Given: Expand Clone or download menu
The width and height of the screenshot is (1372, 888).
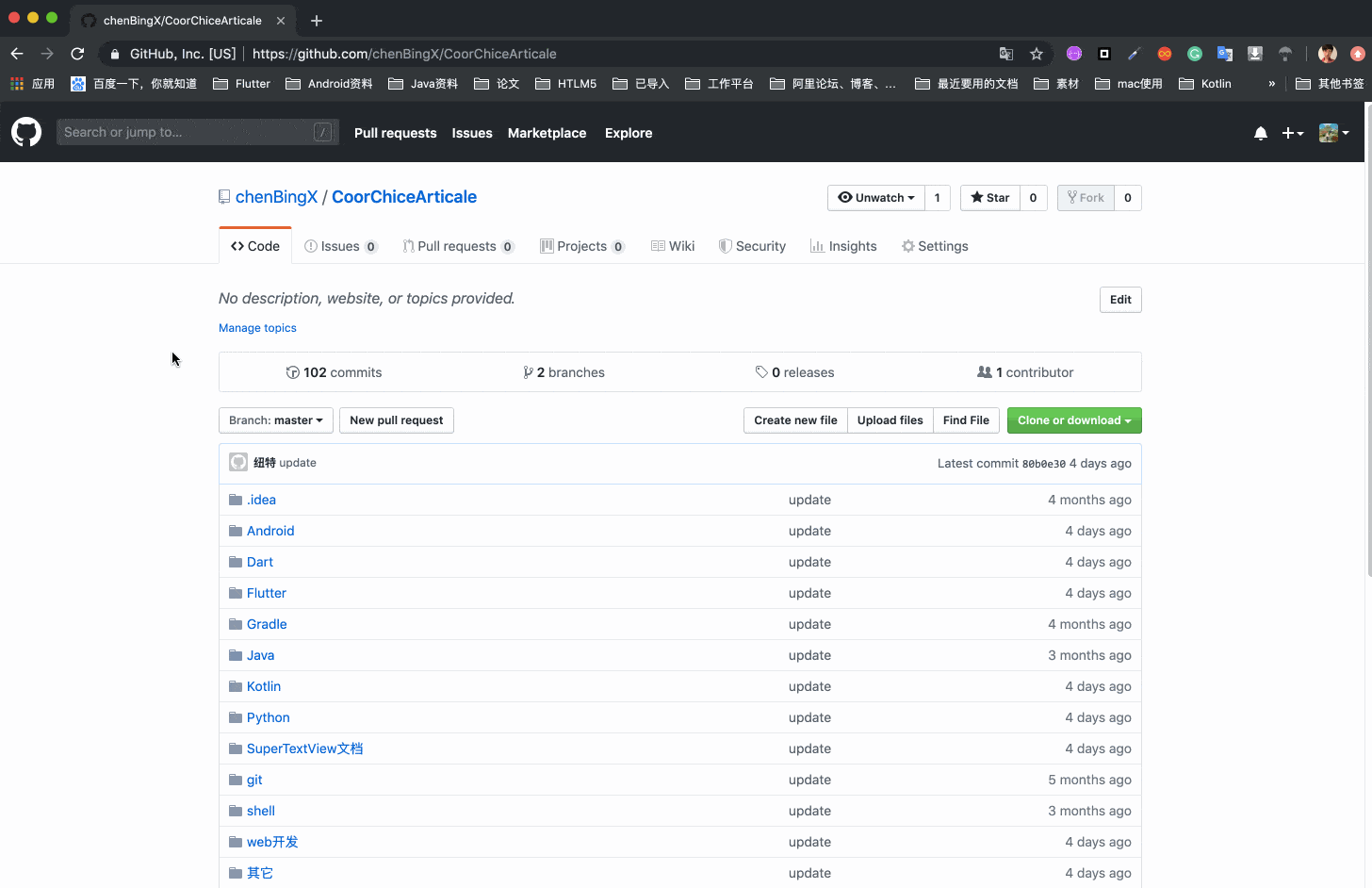Looking at the screenshot, I should (x=1074, y=420).
